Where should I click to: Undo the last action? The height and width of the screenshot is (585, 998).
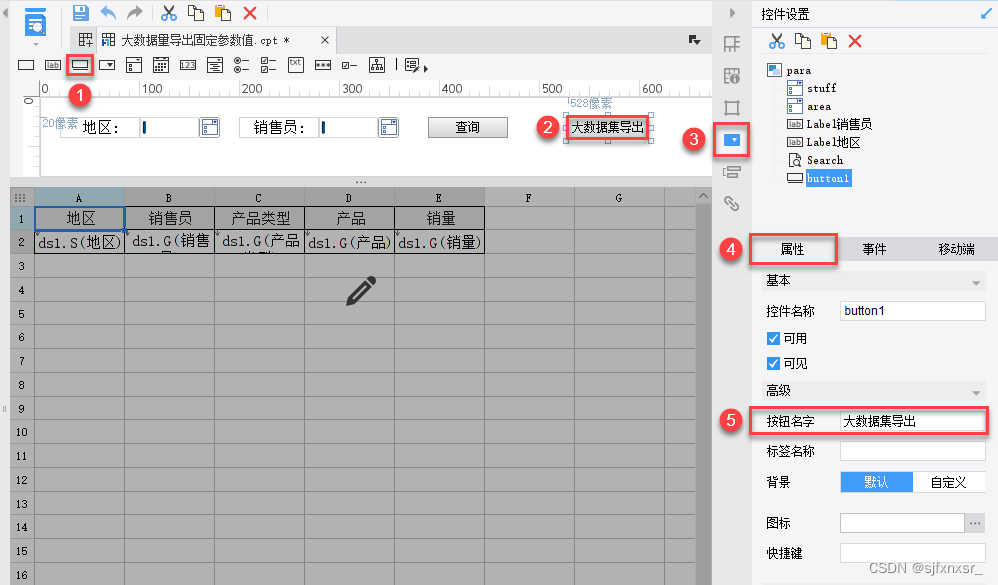tap(108, 12)
